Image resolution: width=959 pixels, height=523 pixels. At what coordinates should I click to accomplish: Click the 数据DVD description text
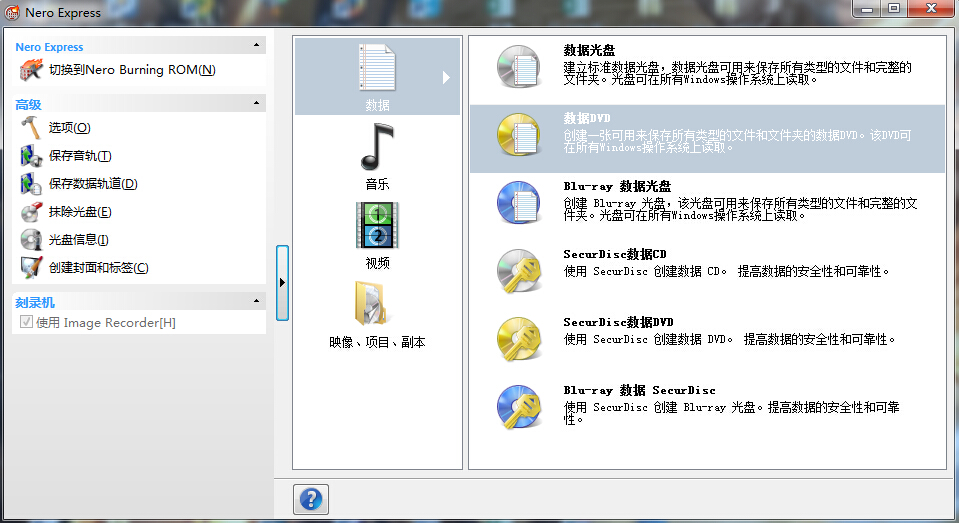[738, 141]
